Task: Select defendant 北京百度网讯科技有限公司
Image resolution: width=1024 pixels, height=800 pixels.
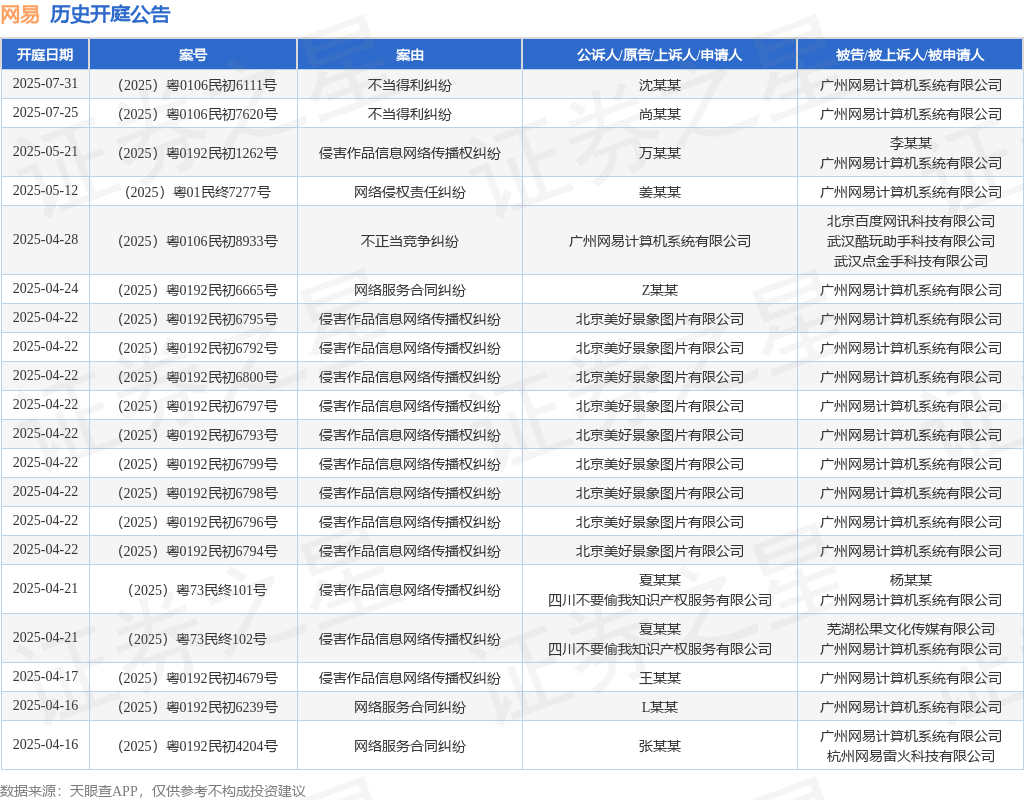Action: coord(910,221)
